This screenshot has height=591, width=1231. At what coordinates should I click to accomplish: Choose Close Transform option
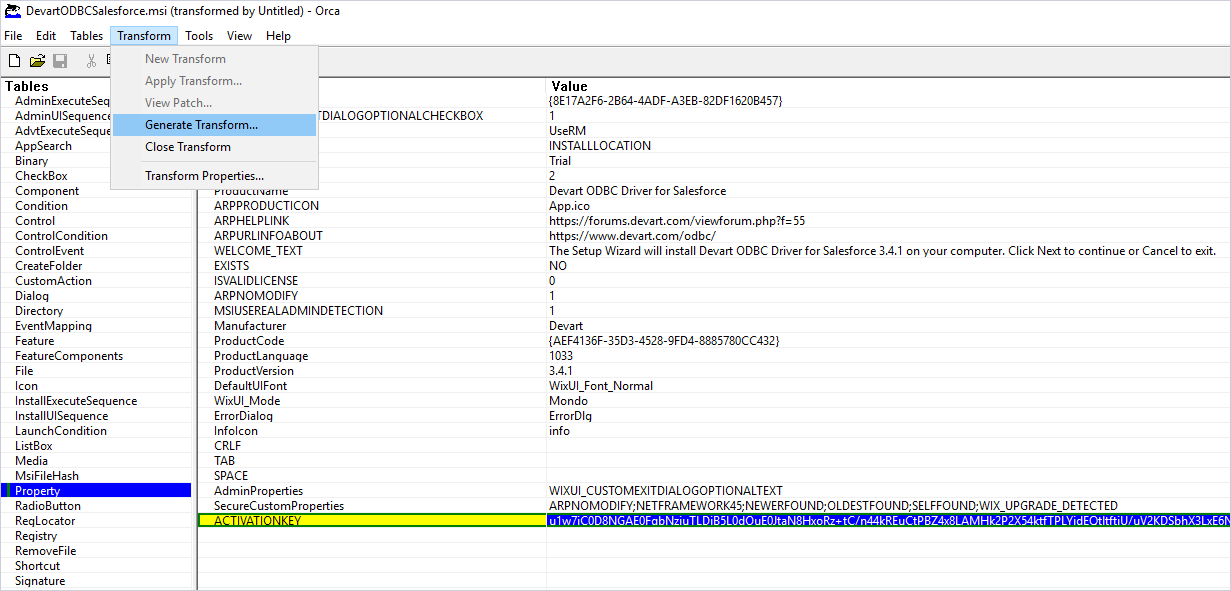[x=188, y=146]
